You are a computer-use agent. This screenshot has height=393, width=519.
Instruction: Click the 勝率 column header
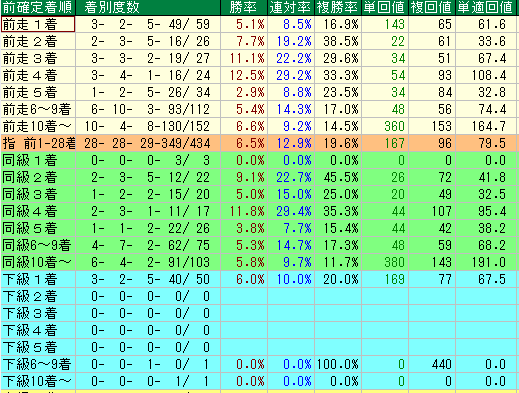pos(244,7)
